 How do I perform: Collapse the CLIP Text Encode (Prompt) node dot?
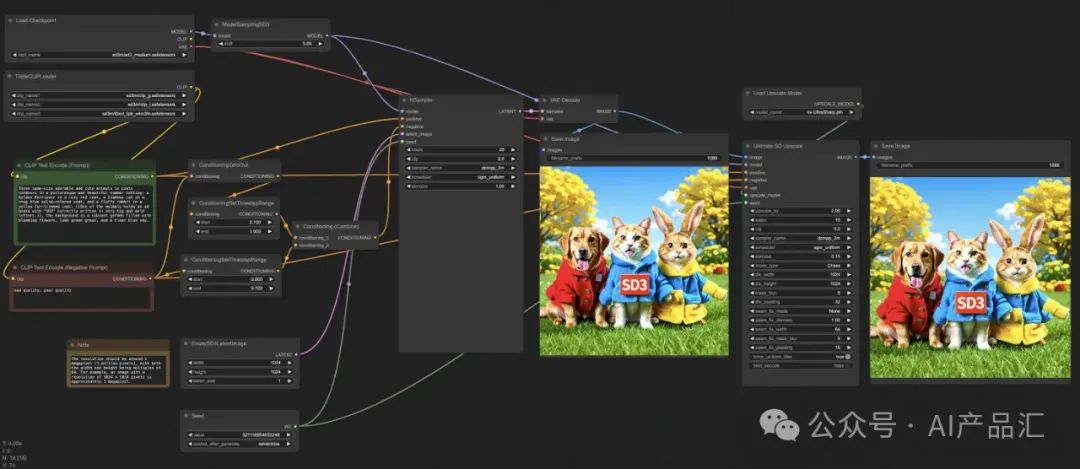tap(19, 165)
